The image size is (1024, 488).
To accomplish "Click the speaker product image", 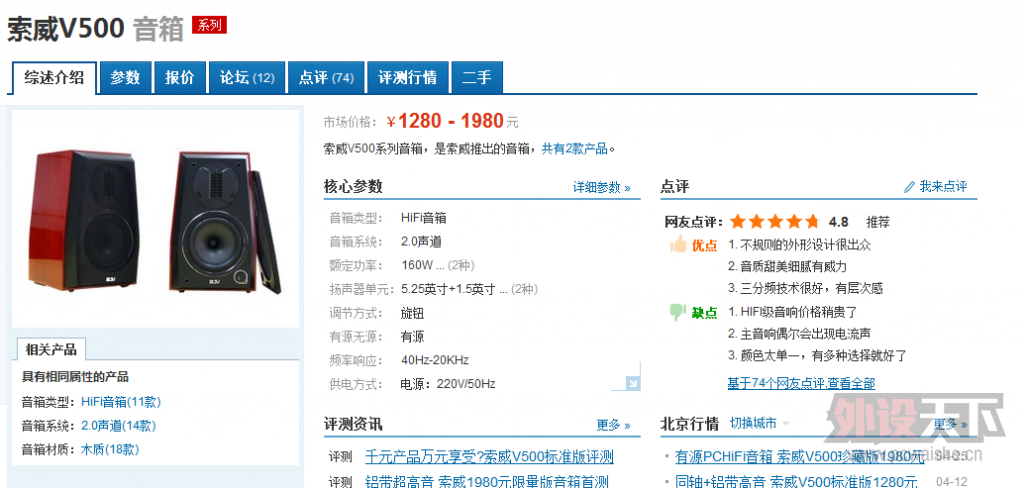I will 155,221.
